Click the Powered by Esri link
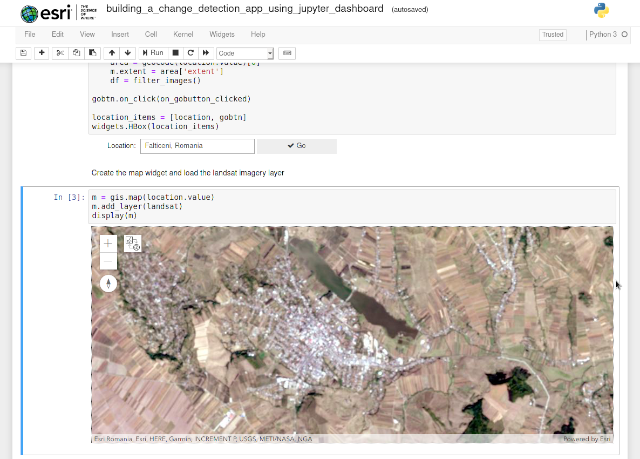The height and width of the screenshot is (459, 640). pyautogui.click(x=587, y=439)
